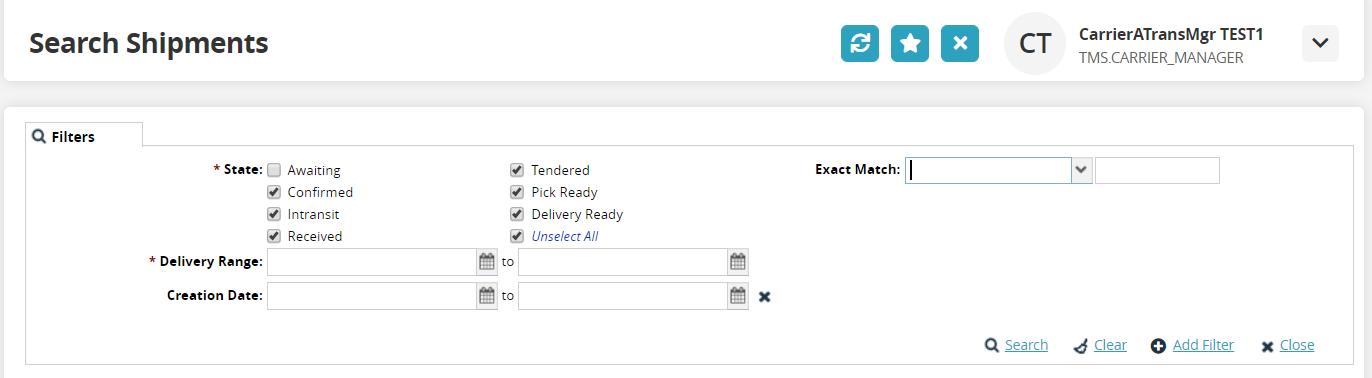Toggle the Unselect All checkbox
The image size is (1372, 378).
tap(517, 236)
